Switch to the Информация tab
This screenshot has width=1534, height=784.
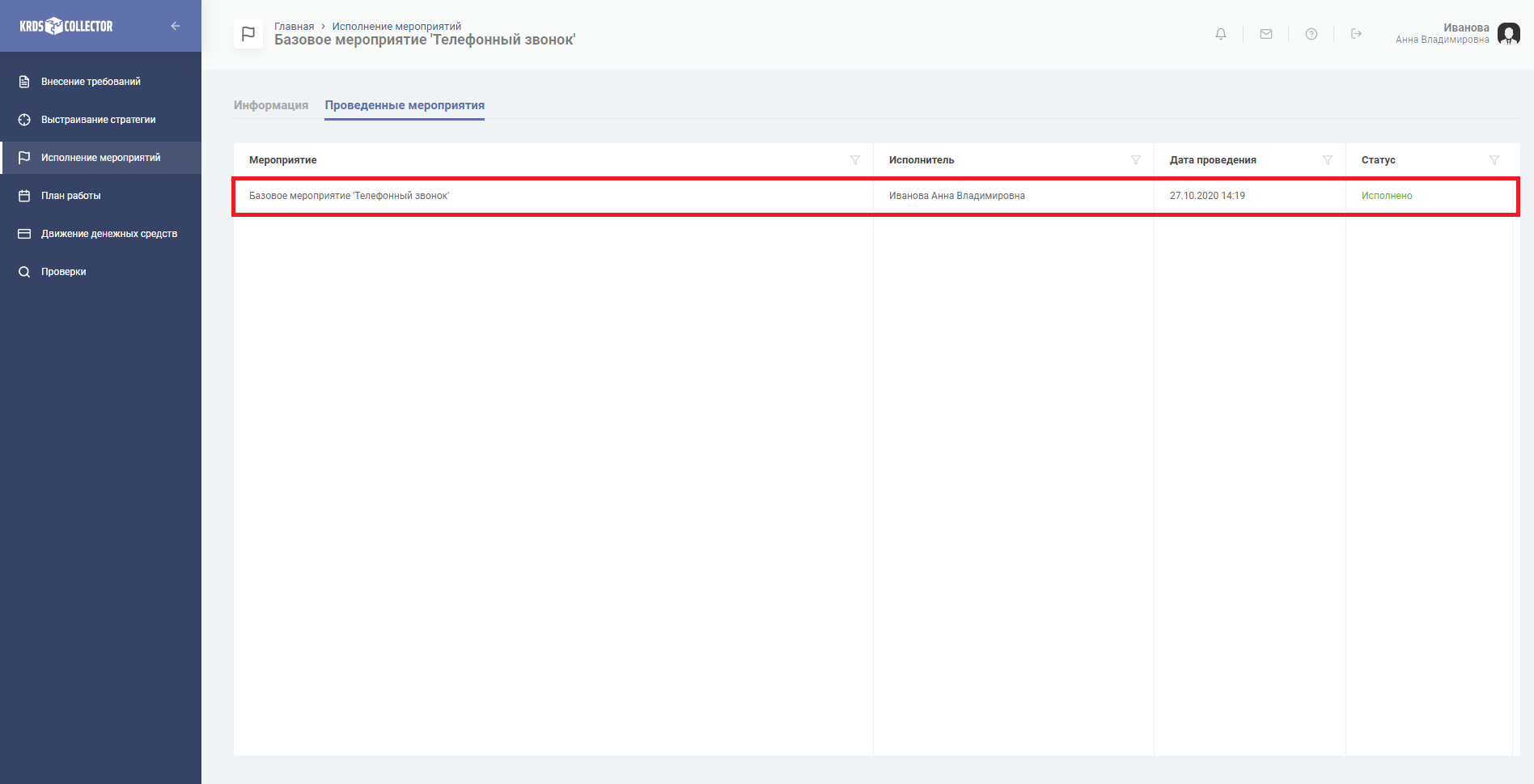tap(271, 105)
